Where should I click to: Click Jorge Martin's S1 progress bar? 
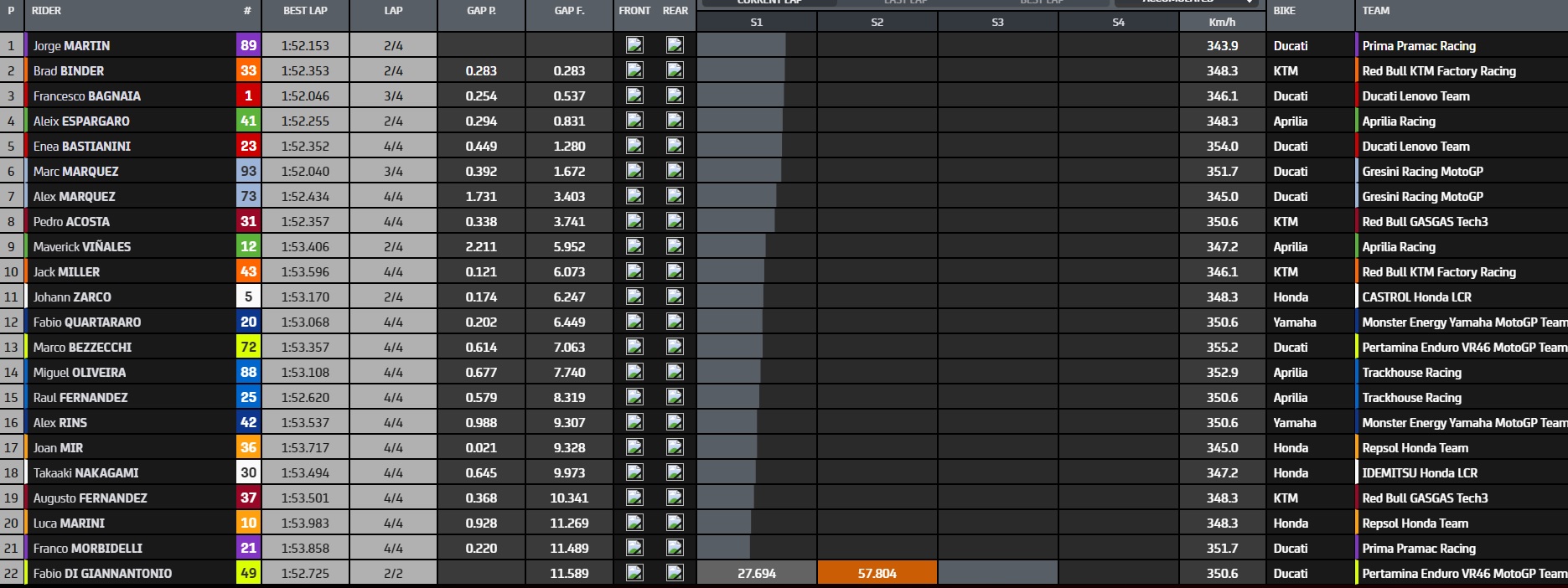[741, 45]
